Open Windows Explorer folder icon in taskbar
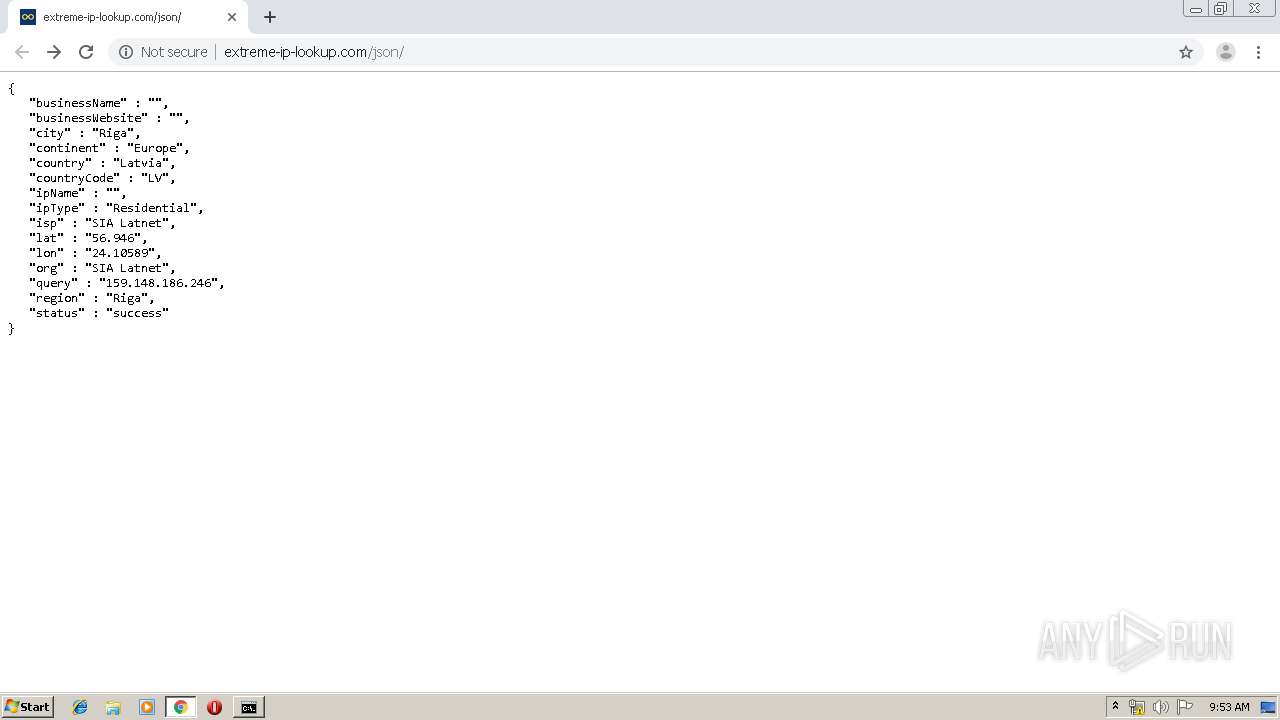 113,707
